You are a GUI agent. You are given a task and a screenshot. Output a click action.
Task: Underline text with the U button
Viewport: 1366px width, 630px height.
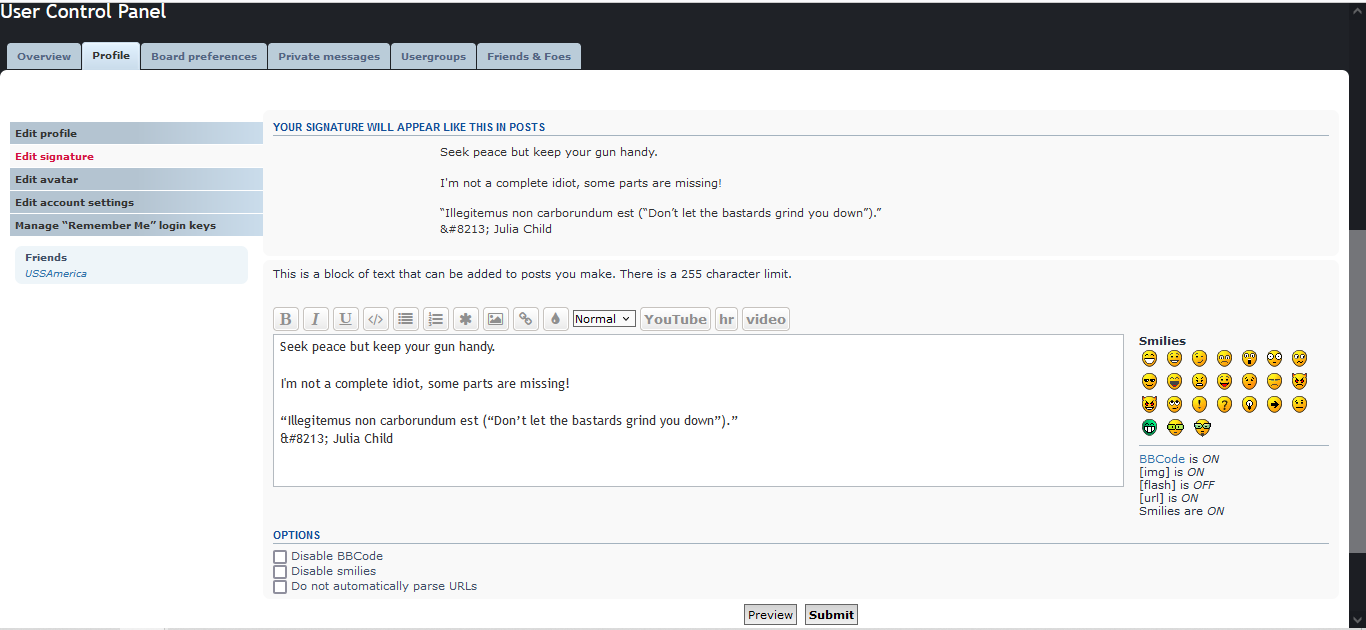(x=346, y=319)
